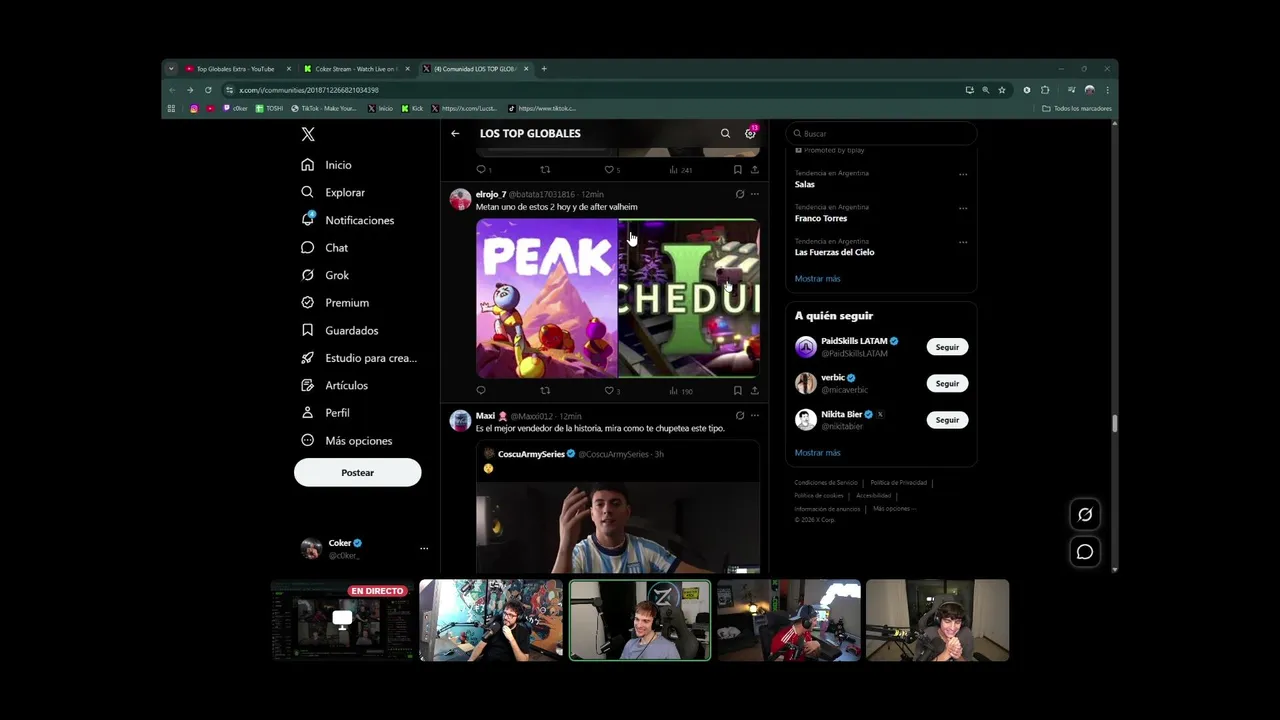1280x720 pixels.
Task: Open more options dots on elrojo_7's post
Action: (754, 194)
